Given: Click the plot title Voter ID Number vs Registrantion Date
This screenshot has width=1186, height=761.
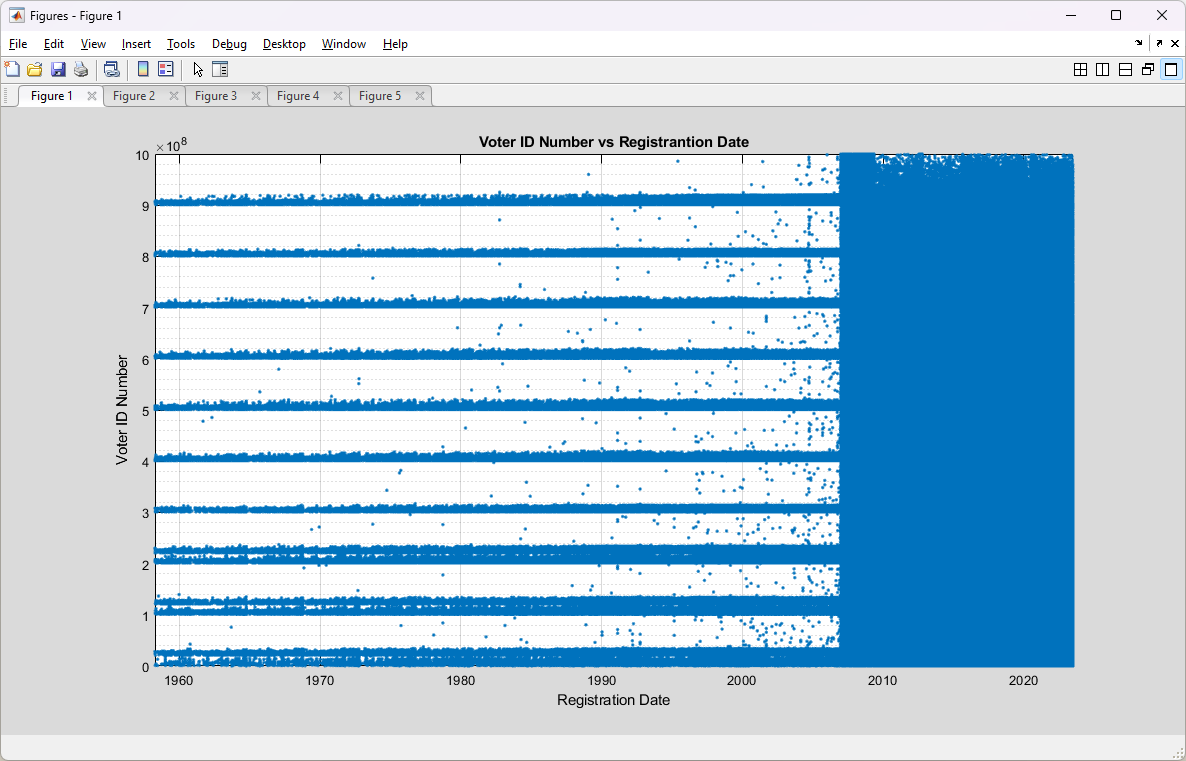Looking at the screenshot, I should [x=613, y=142].
